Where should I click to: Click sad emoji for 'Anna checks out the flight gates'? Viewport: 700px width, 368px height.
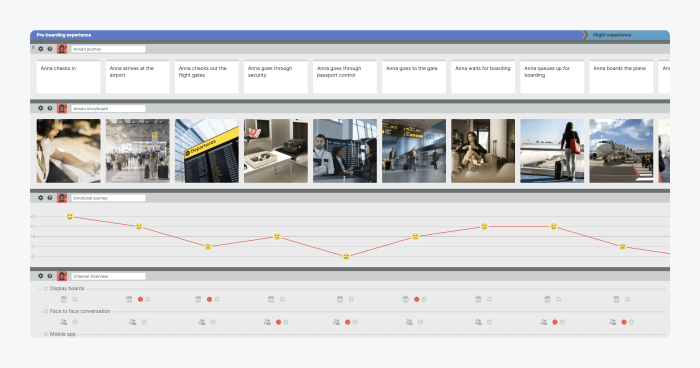click(x=208, y=246)
